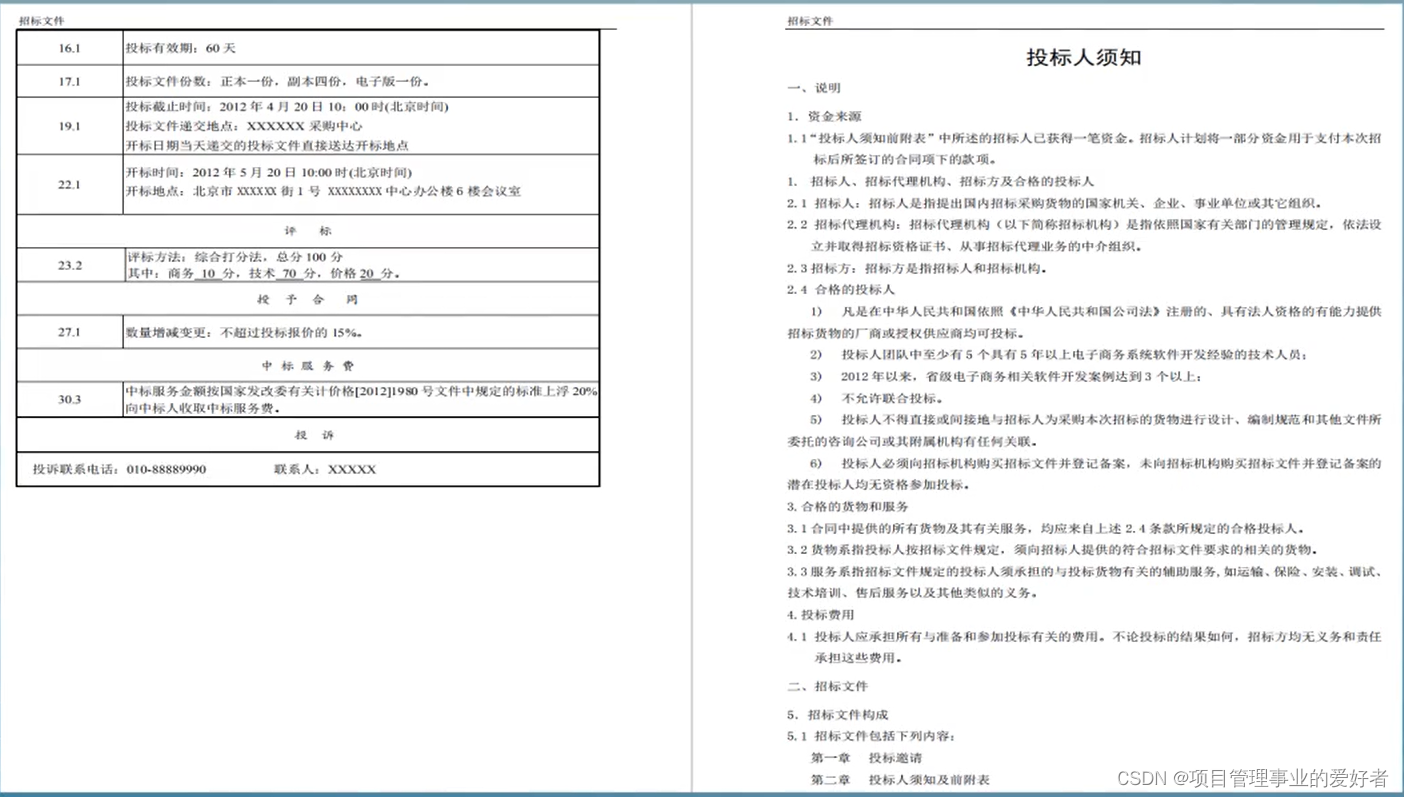Click the text "数量增减变更：不超过投标报价的 15%。"
Screen dimensions: 1404x797
pos(244,332)
